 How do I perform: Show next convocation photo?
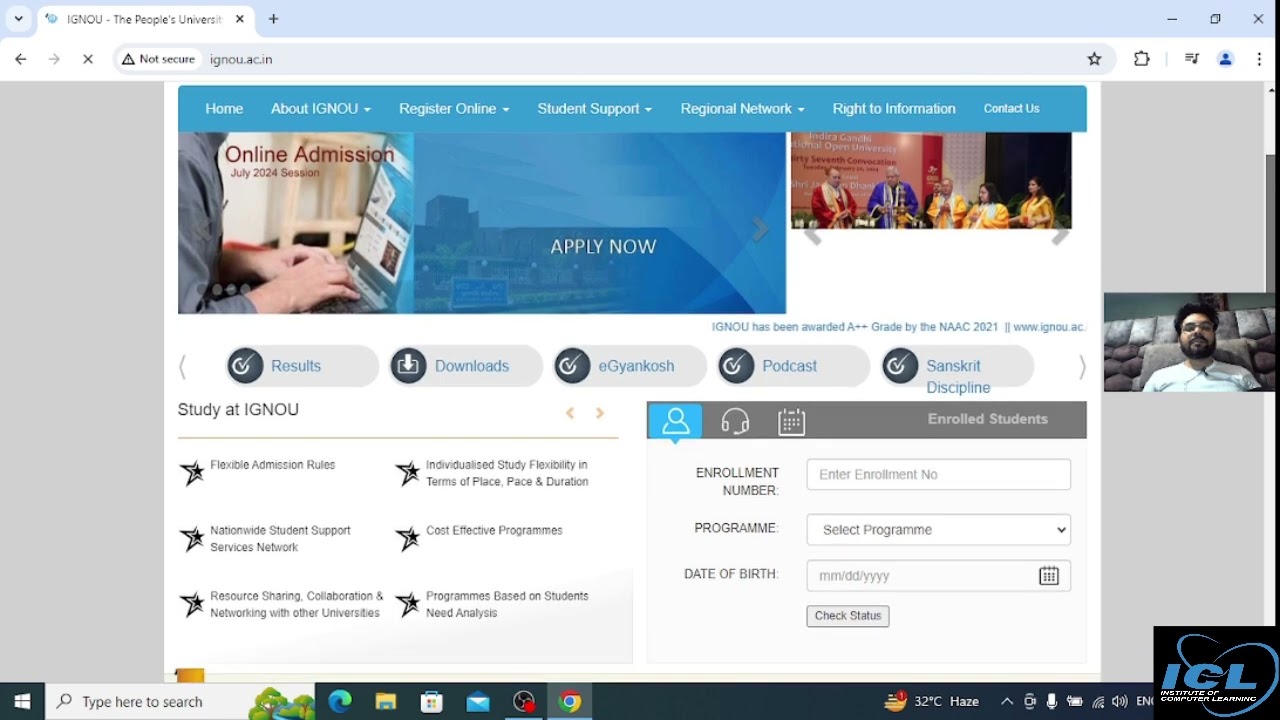[1060, 236]
